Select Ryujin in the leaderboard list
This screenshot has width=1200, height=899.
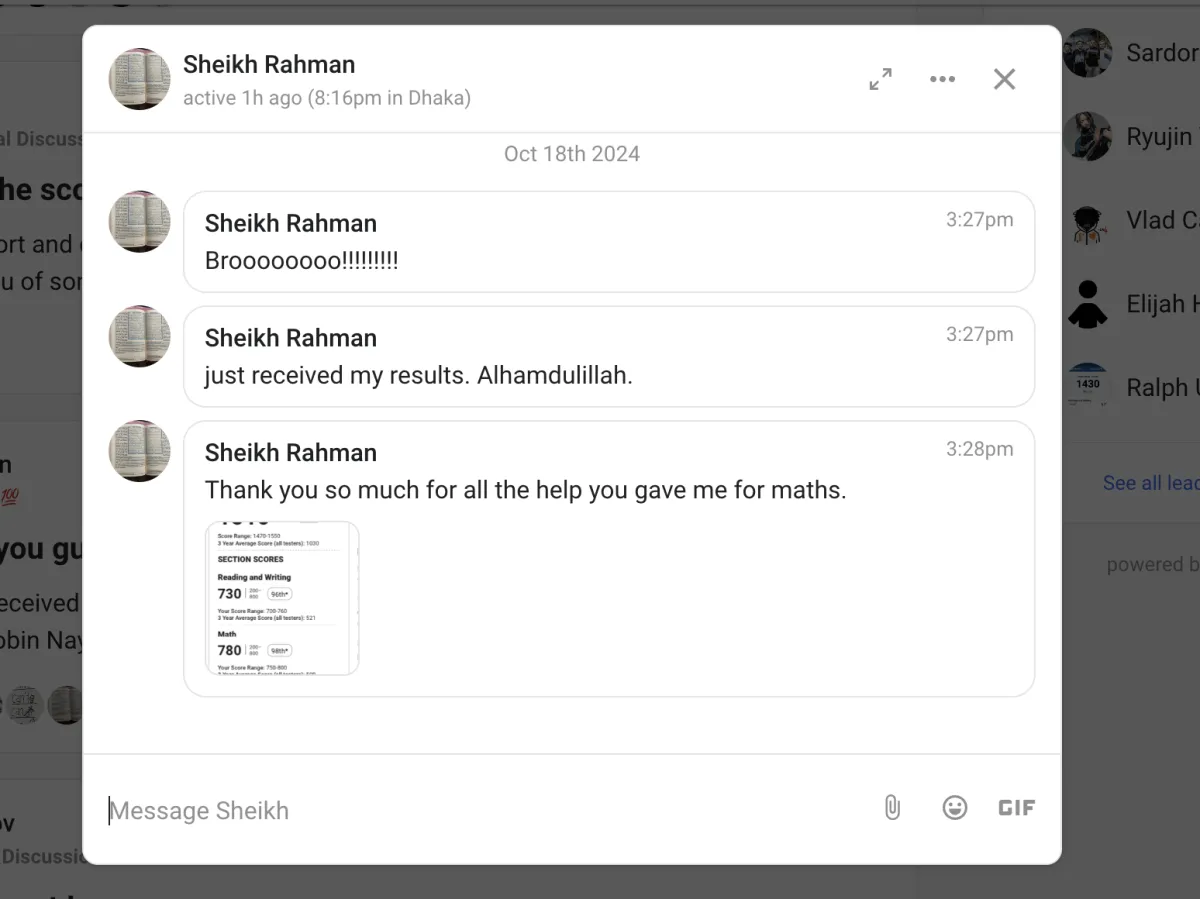tap(1159, 137)
